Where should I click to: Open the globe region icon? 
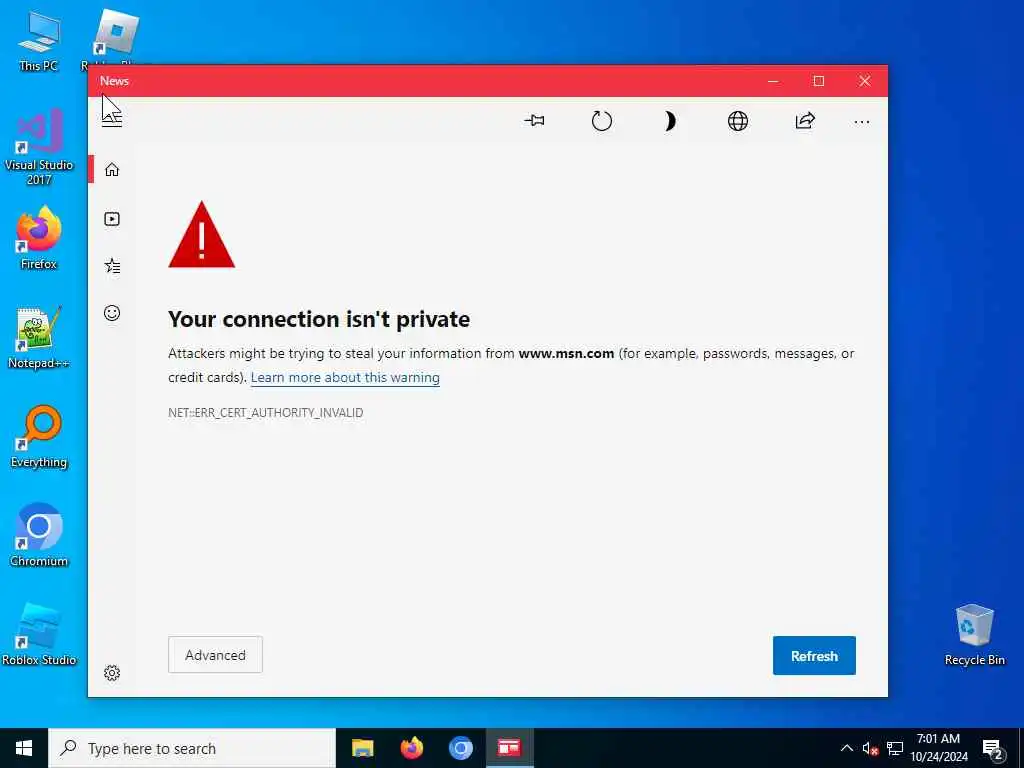click(737, 121)
